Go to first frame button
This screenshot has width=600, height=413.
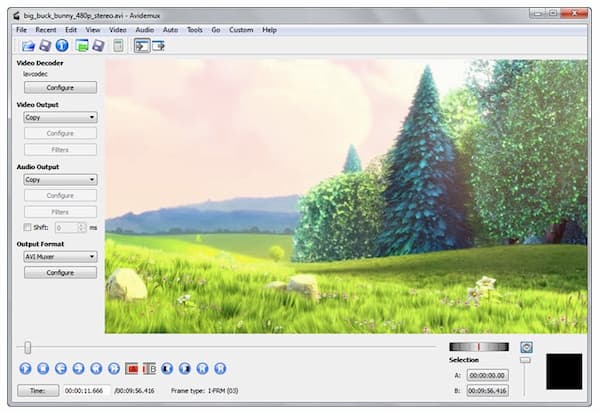(x=202, y=368)
